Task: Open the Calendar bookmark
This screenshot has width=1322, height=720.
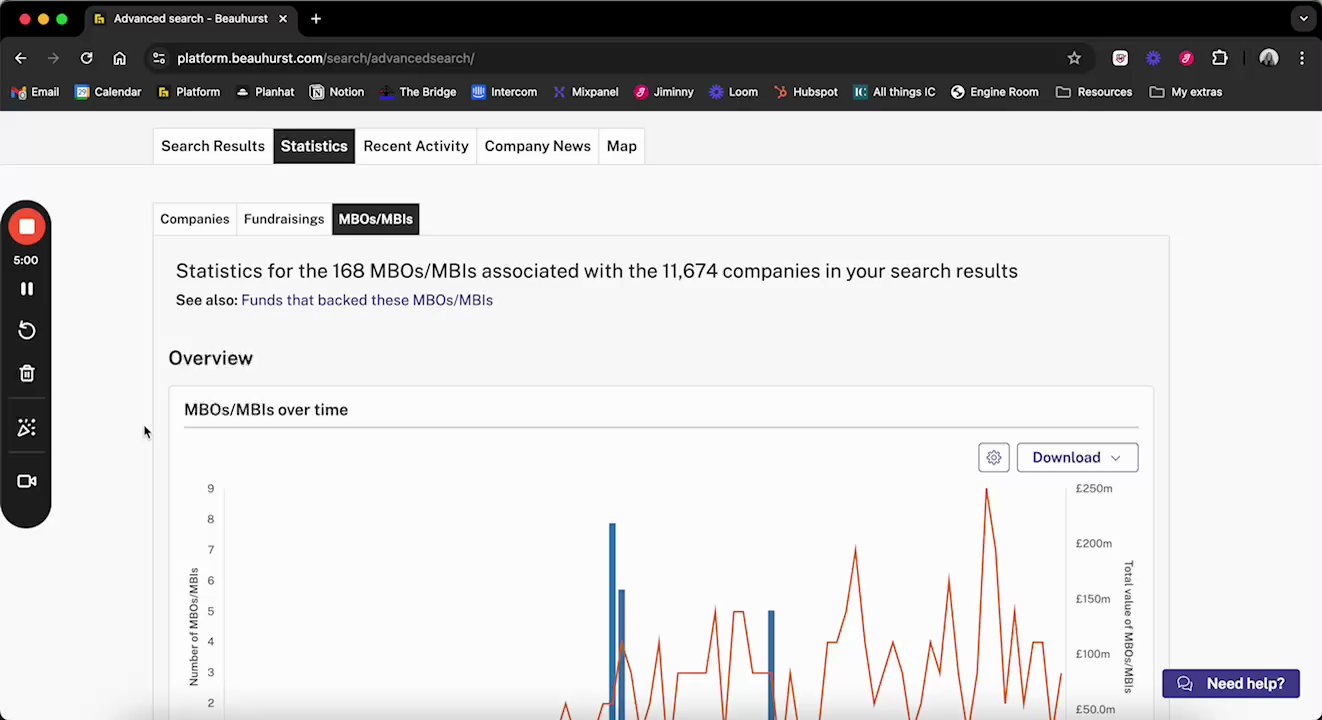Action: [108, 92]
